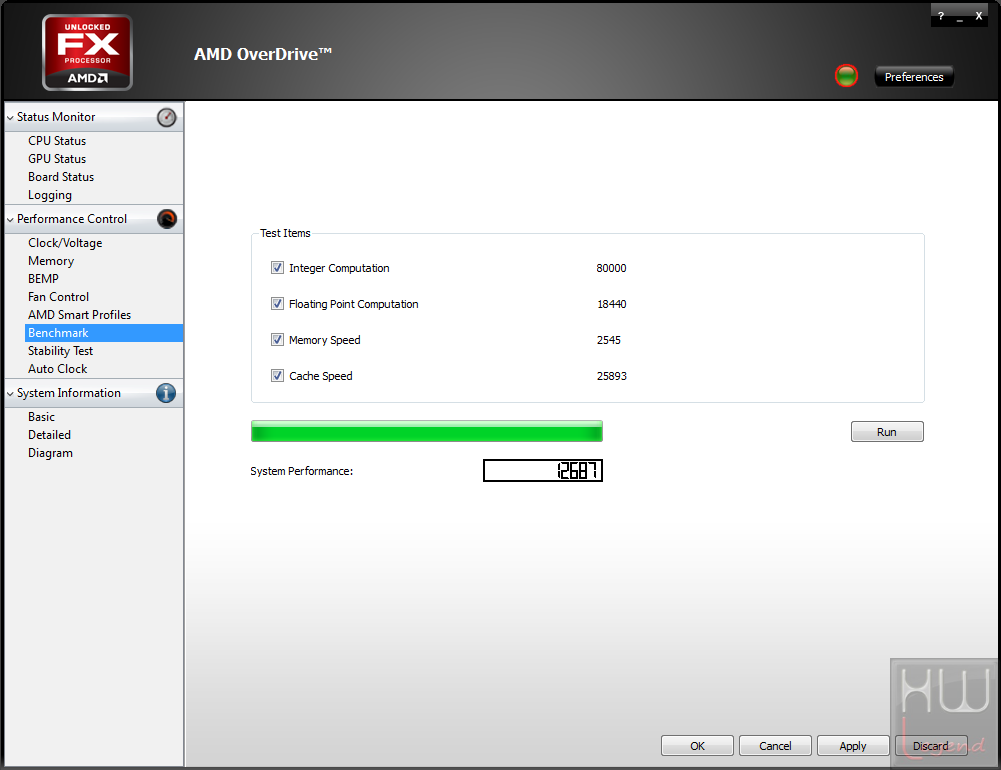1001x770 pixels.
Task: Click the Cache Speed label
Action: 320,376
